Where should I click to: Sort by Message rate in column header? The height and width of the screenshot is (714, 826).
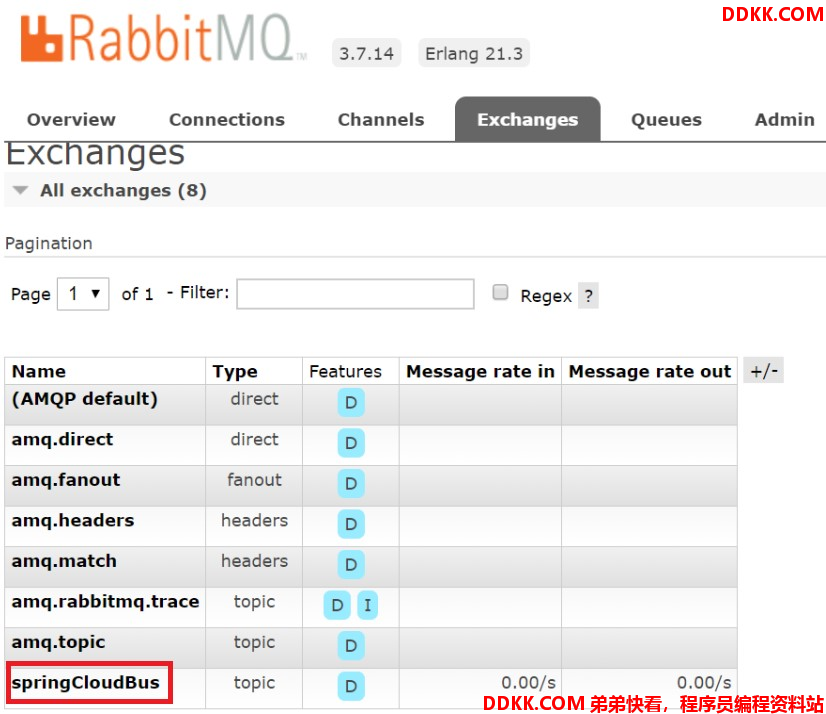[480, 371]
